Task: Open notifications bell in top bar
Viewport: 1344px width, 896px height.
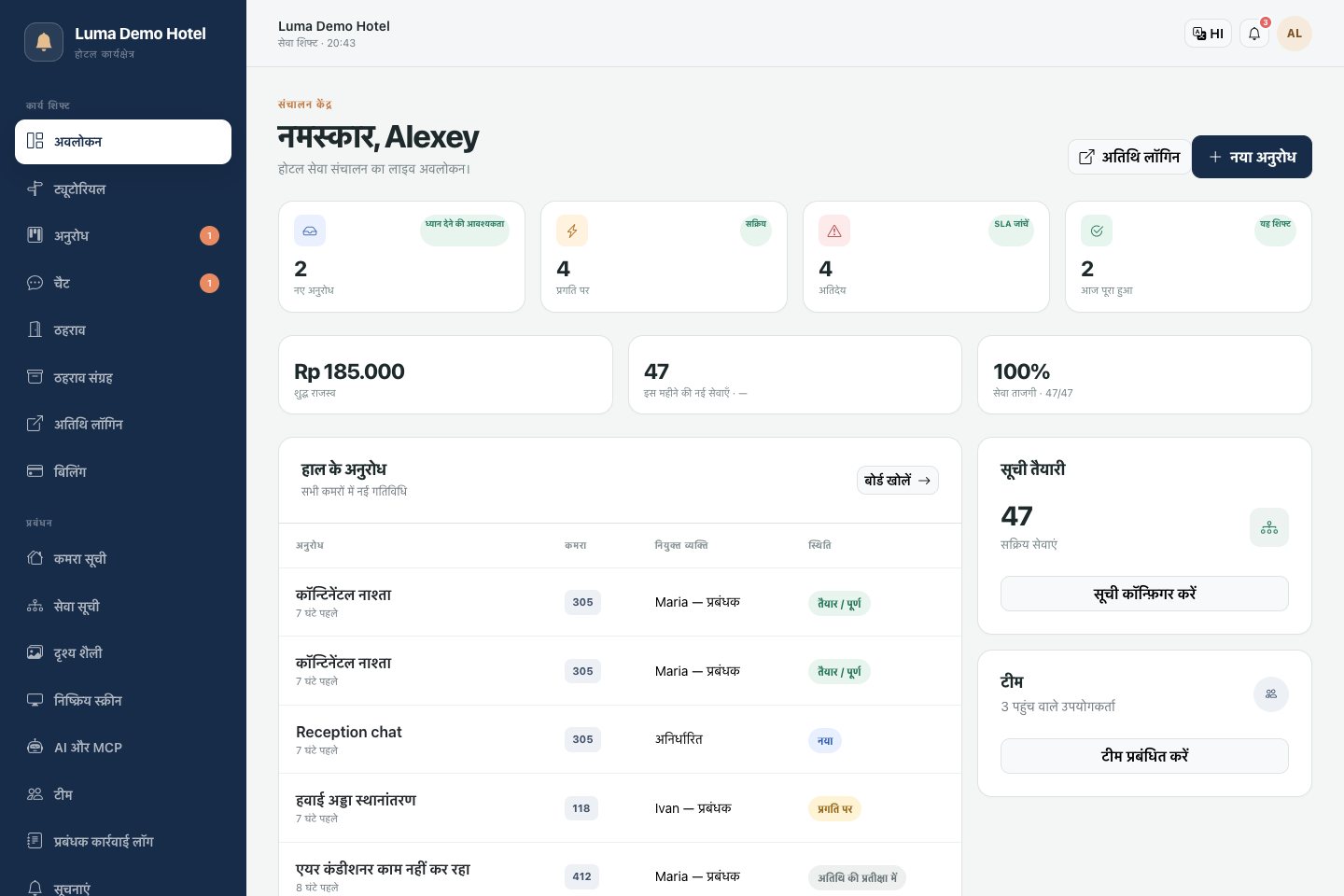Action: click(1254, 34)
